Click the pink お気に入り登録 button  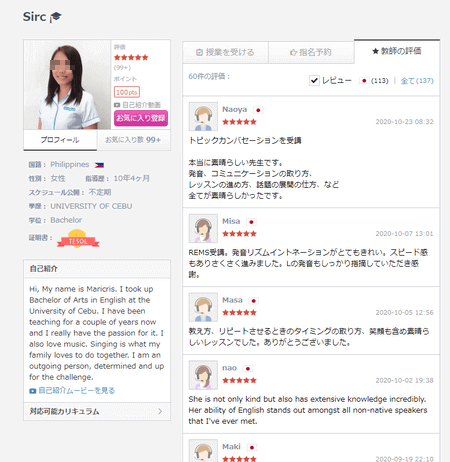pos(141,118)
